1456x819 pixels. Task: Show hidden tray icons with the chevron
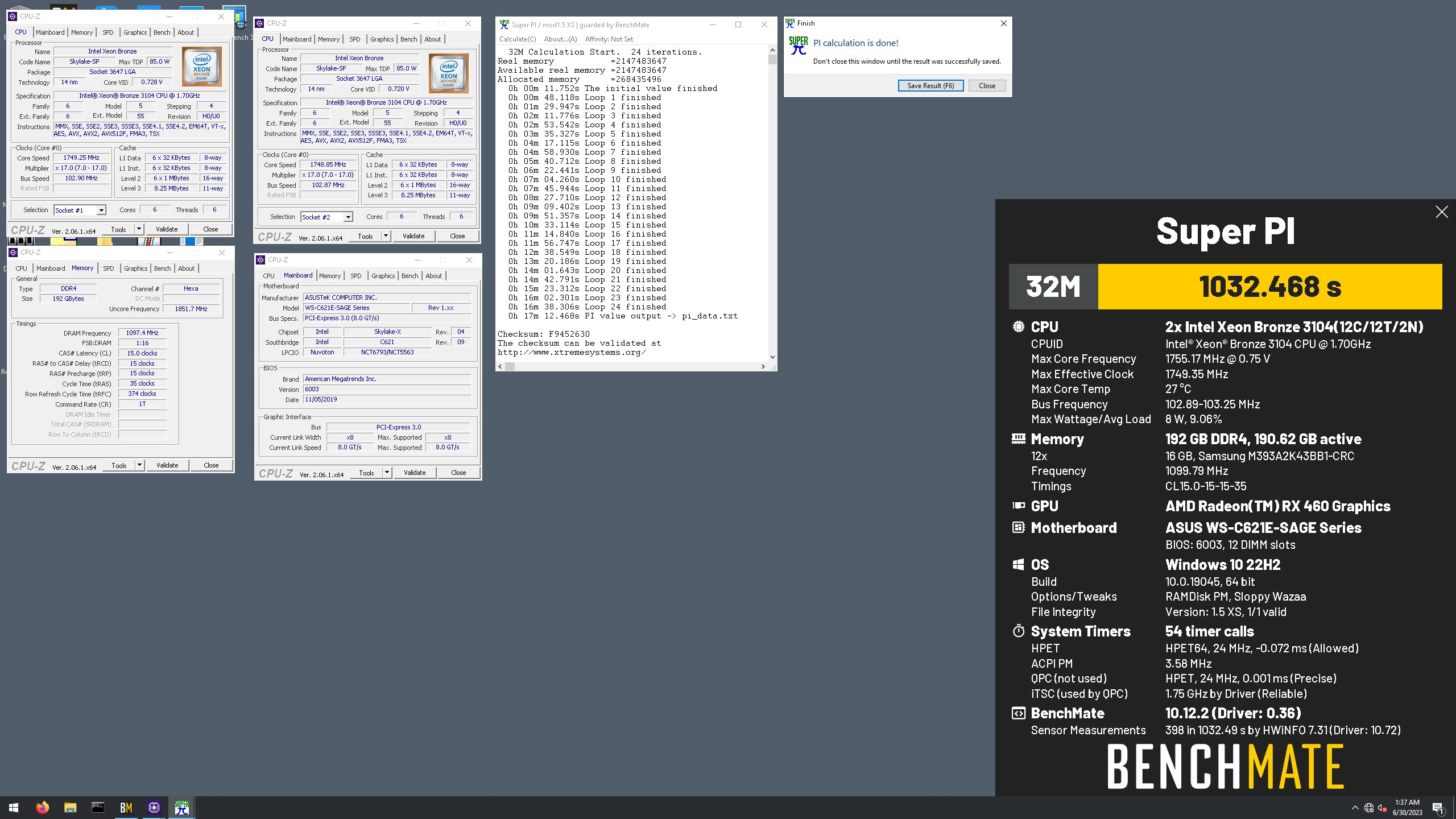click(x=1355, y=808)
